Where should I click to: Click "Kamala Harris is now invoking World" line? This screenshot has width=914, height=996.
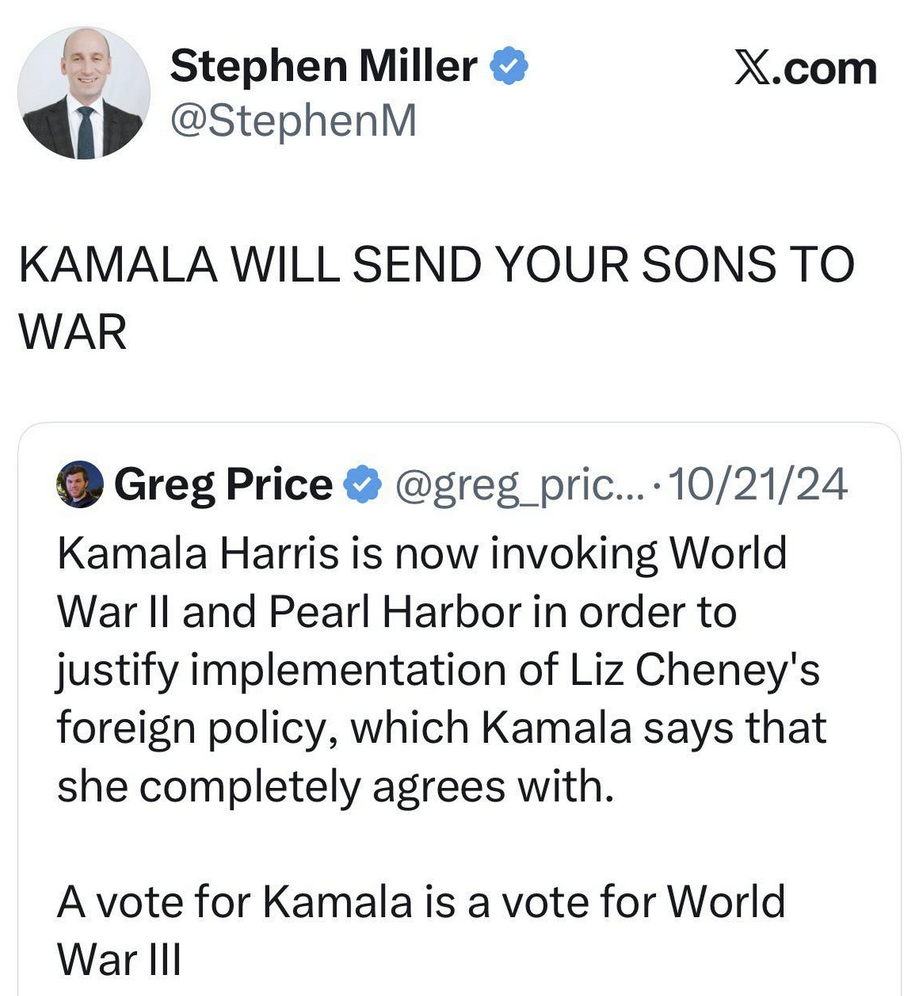pyautogui.click(x=422, y=555)
